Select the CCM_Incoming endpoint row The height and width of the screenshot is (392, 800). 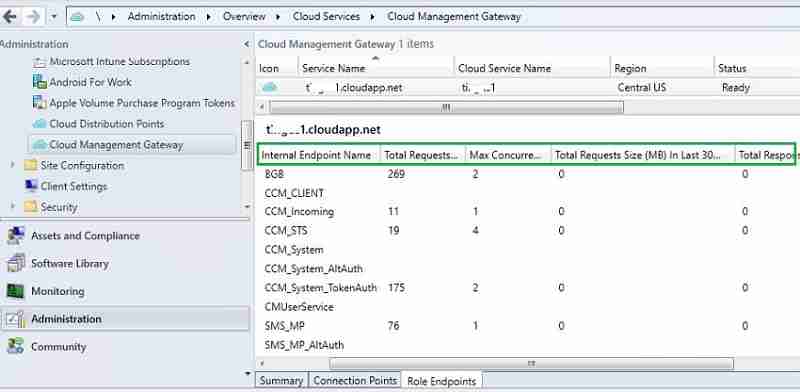click(x=528, y=211)
